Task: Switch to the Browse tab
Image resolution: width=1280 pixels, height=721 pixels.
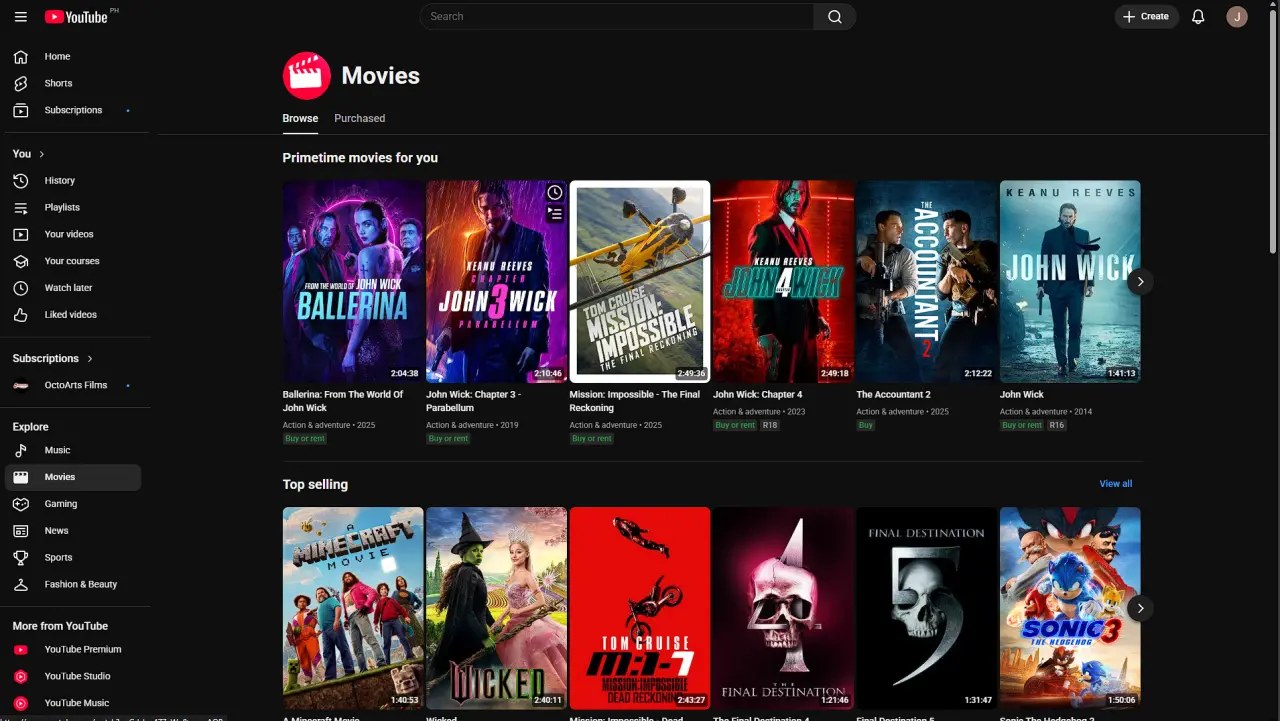Action: pyautogui.click(x=300, y=118)
